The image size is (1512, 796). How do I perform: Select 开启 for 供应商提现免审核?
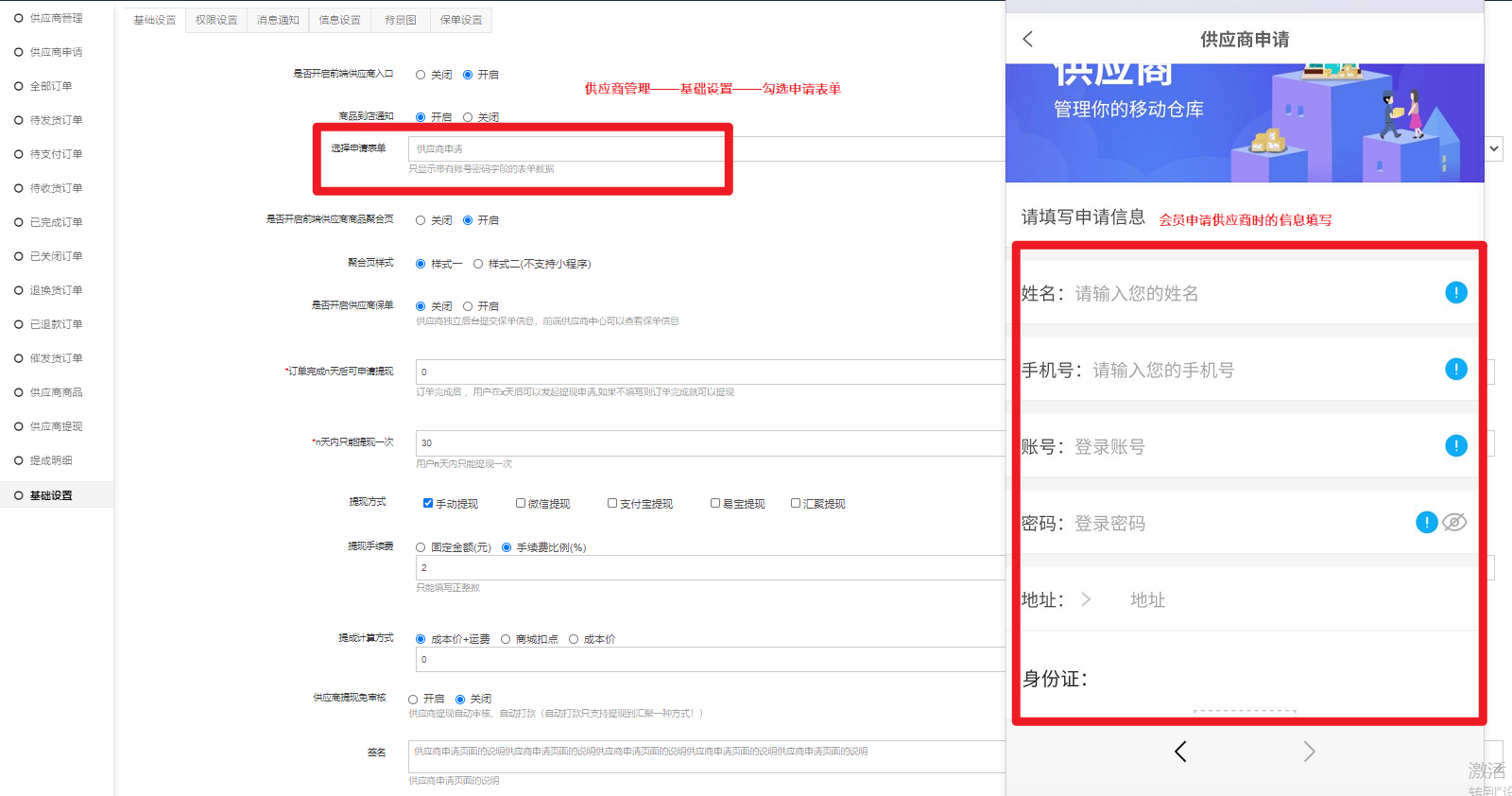(413, 700)
